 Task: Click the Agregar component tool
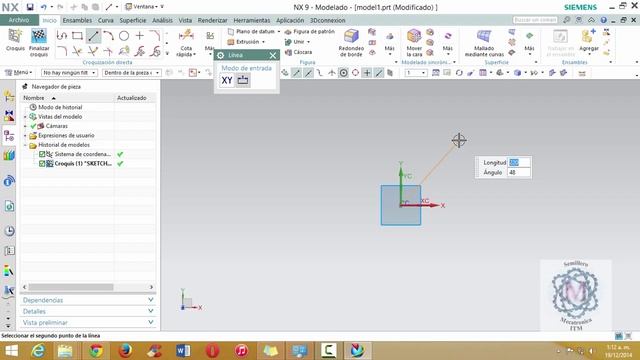(589, 41)
